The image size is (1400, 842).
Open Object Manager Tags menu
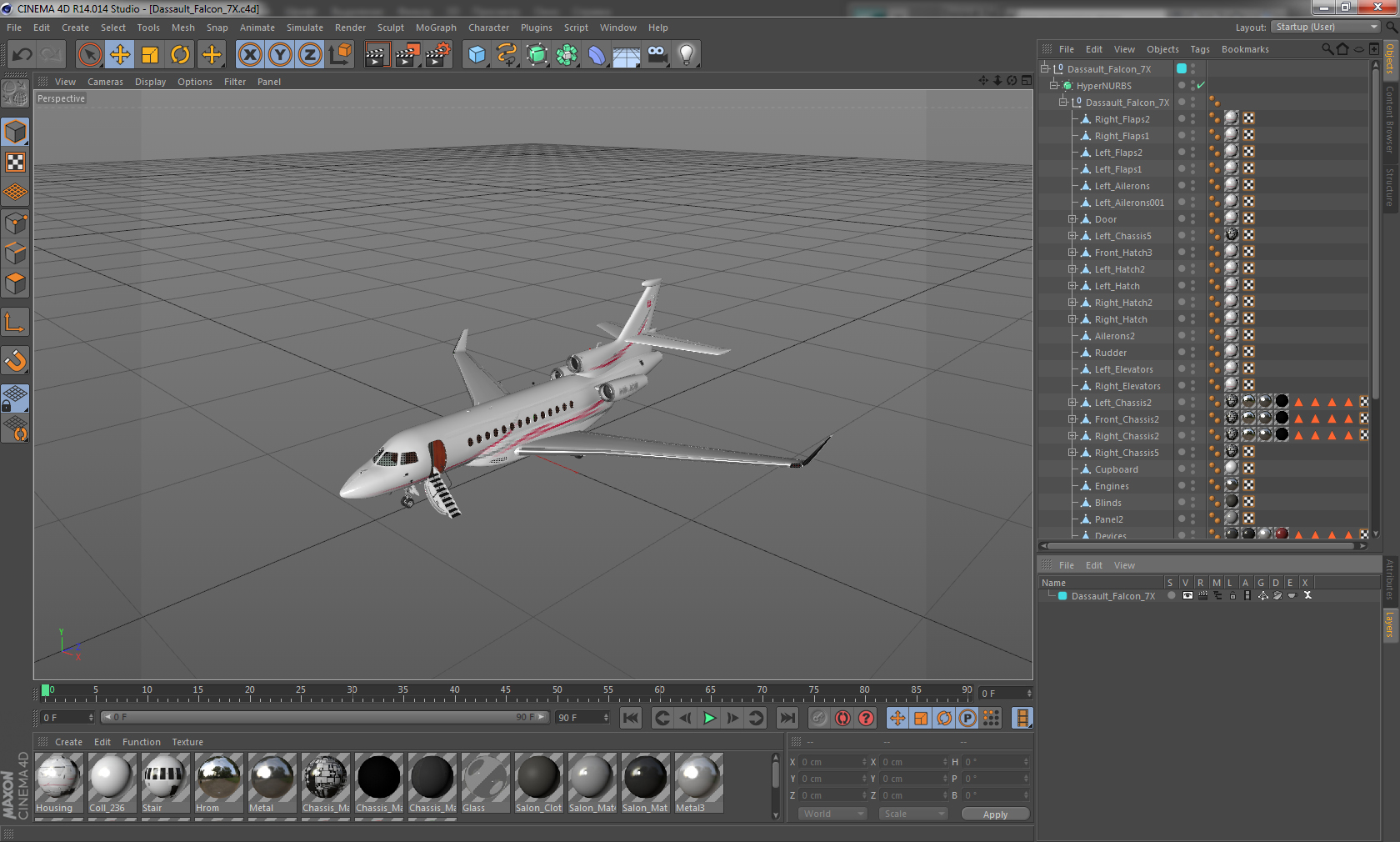tap(1200, 49)
